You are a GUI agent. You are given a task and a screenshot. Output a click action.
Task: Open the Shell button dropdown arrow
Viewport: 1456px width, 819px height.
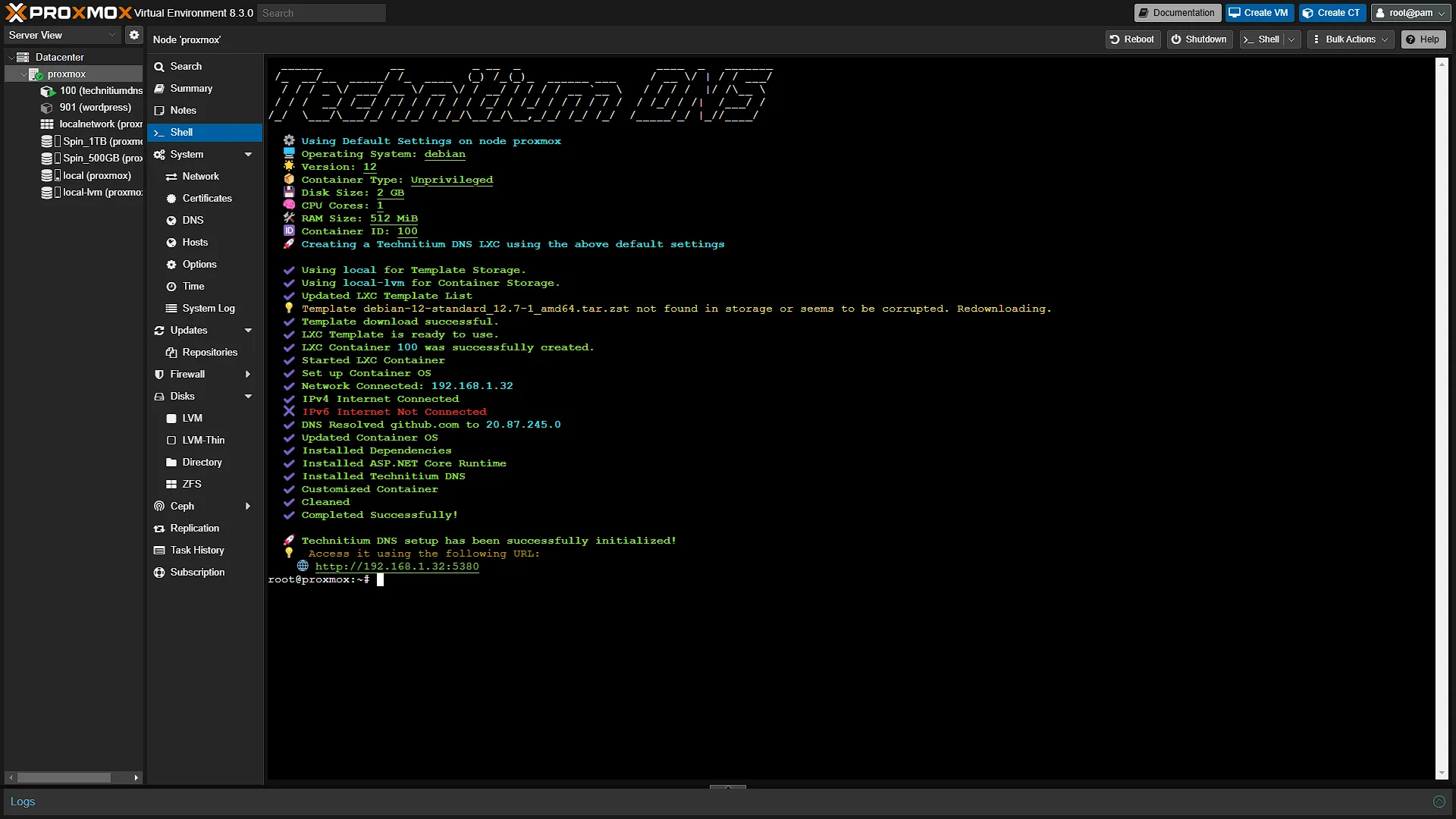tap(1292, 39)
